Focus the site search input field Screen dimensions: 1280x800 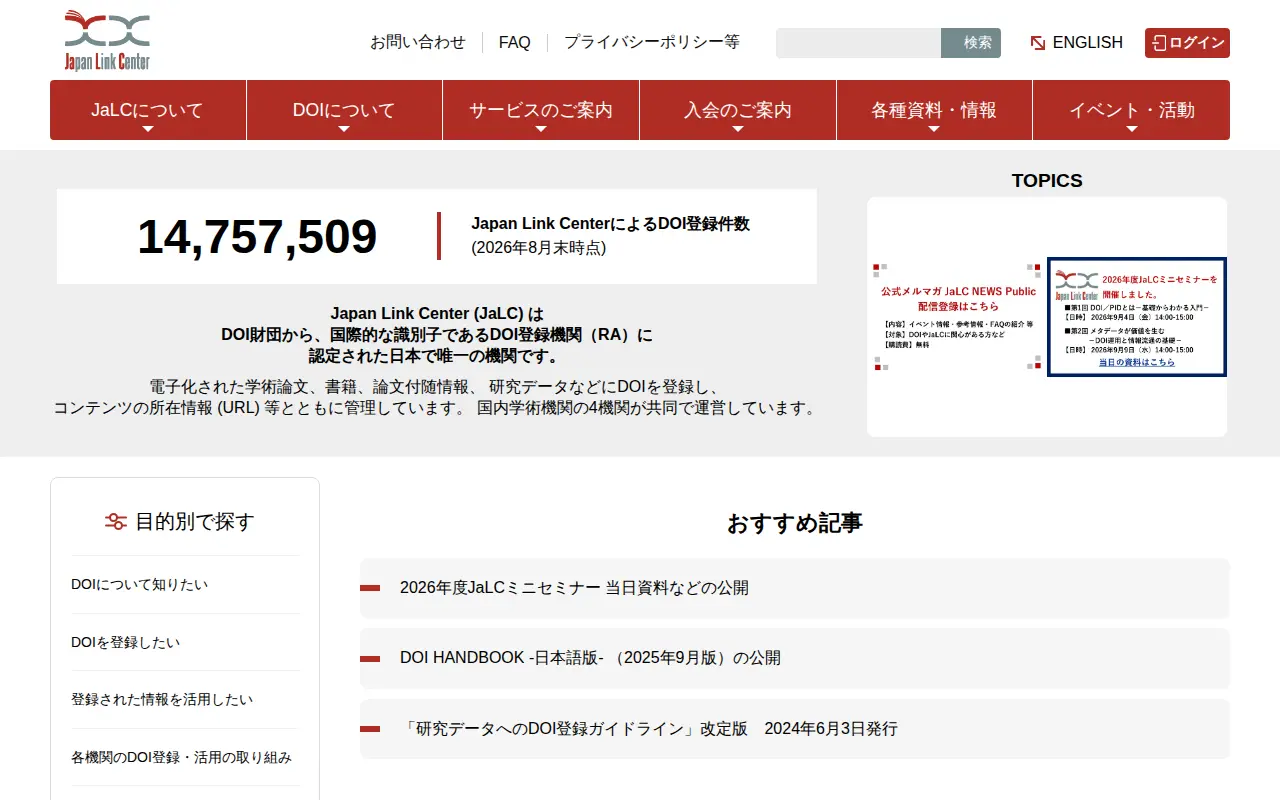coord(859,43)
